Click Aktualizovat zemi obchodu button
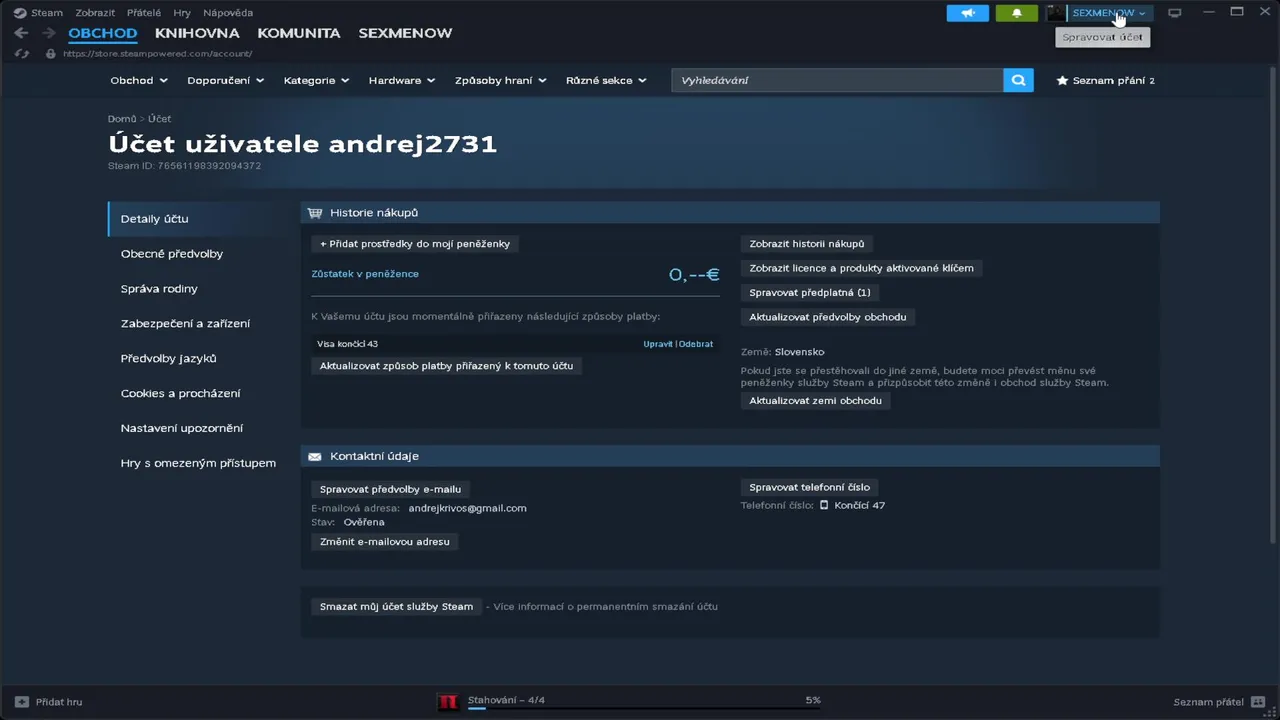 [x=816, y=401]
